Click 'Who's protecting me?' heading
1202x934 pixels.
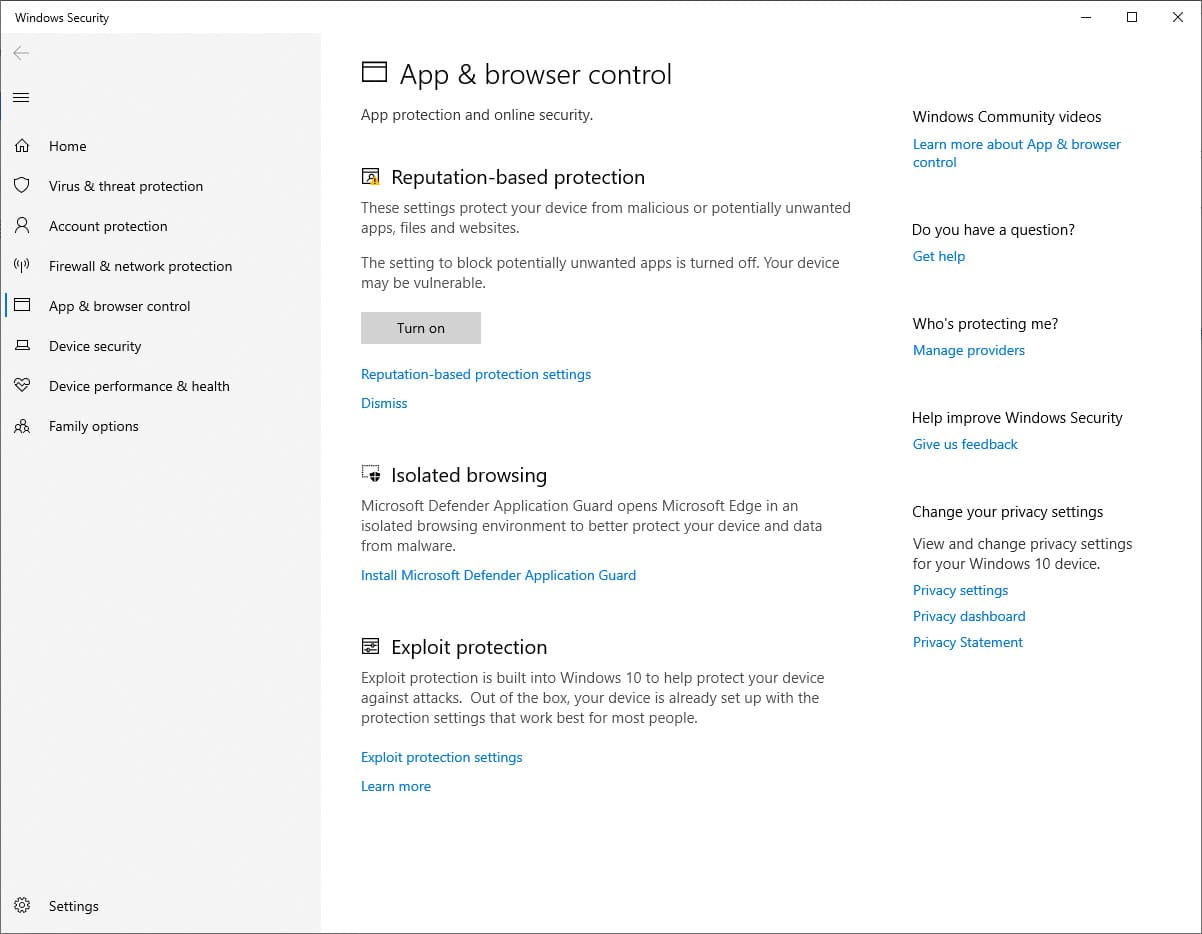pyautogui.click(x=985, y=324)
